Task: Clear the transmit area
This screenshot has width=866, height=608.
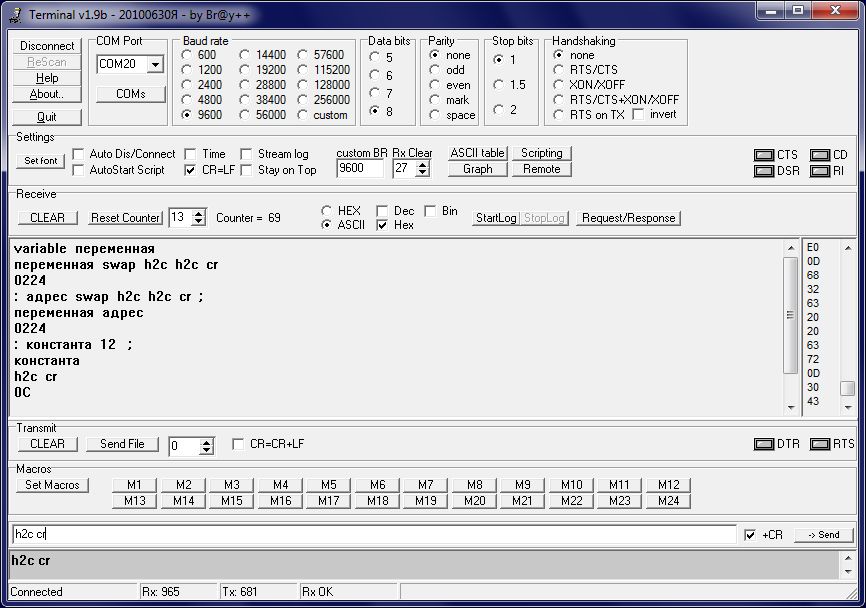Action: [x=47, y=444]
